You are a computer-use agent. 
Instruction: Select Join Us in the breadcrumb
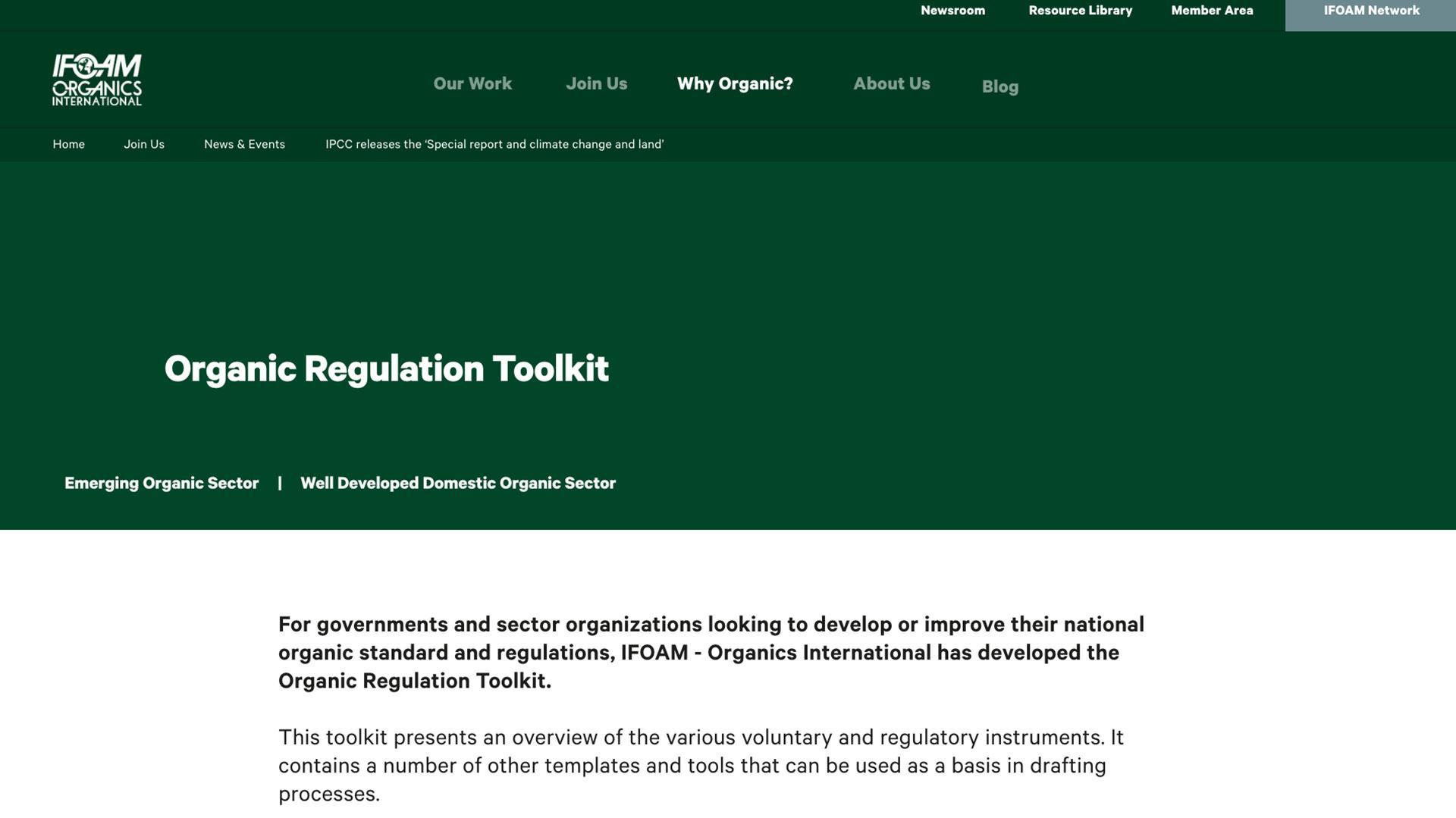coord(144,144)
